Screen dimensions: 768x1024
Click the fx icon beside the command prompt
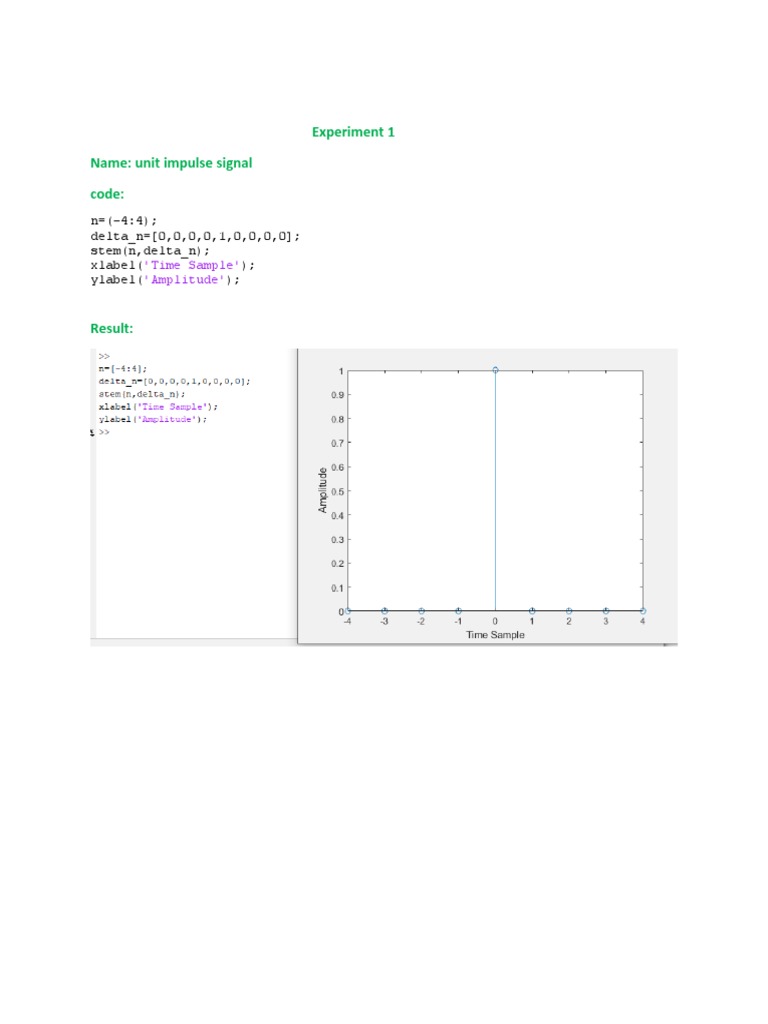tap(93, 432)
